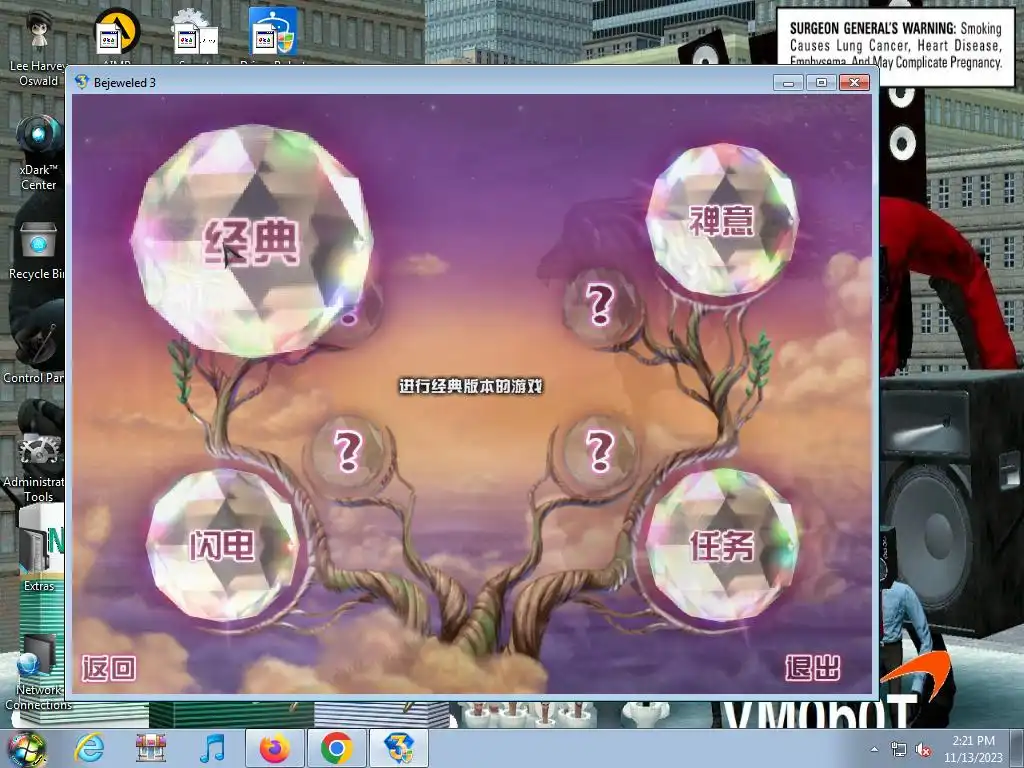Open the store stall taskbar icon
1024x768 pixels.
tap(151, 748)
